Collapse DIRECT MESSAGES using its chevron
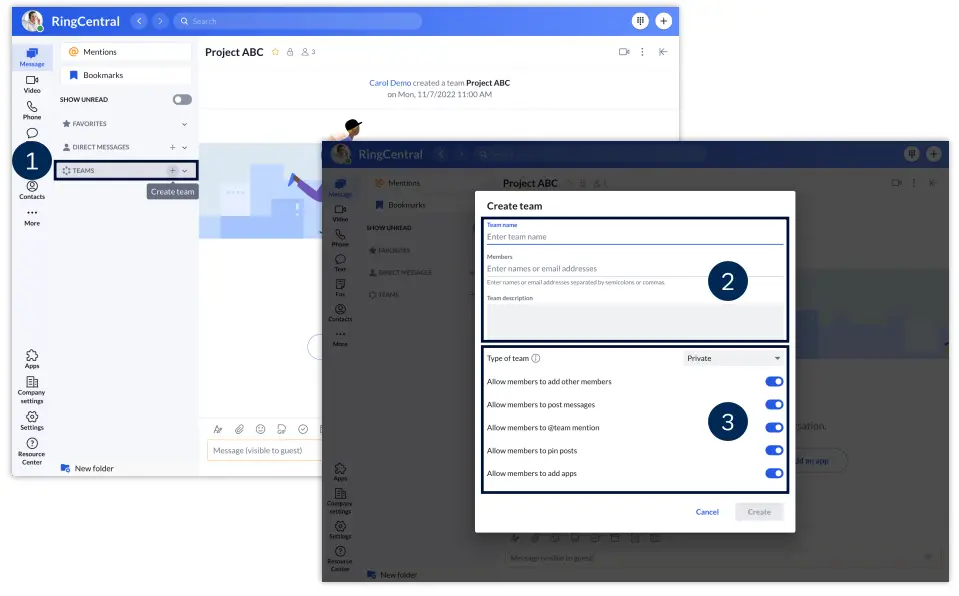The height and width of the screenshot is (596, 959). [x=184, y=147]
